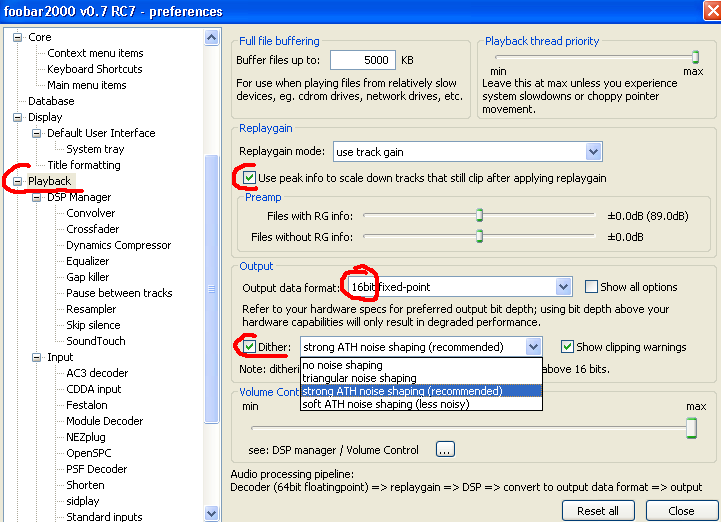Click the Buffer files up to field
The image size is (721, 522).
click(x=363, y=60)
